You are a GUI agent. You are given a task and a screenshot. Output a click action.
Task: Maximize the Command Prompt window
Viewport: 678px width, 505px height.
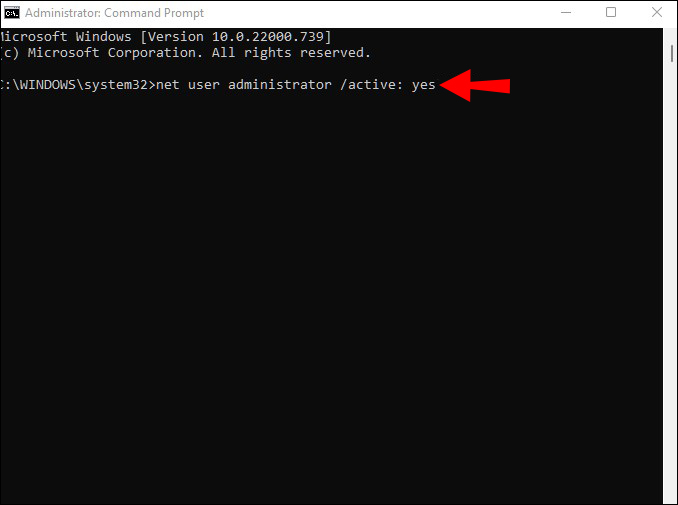pos(611,13)
